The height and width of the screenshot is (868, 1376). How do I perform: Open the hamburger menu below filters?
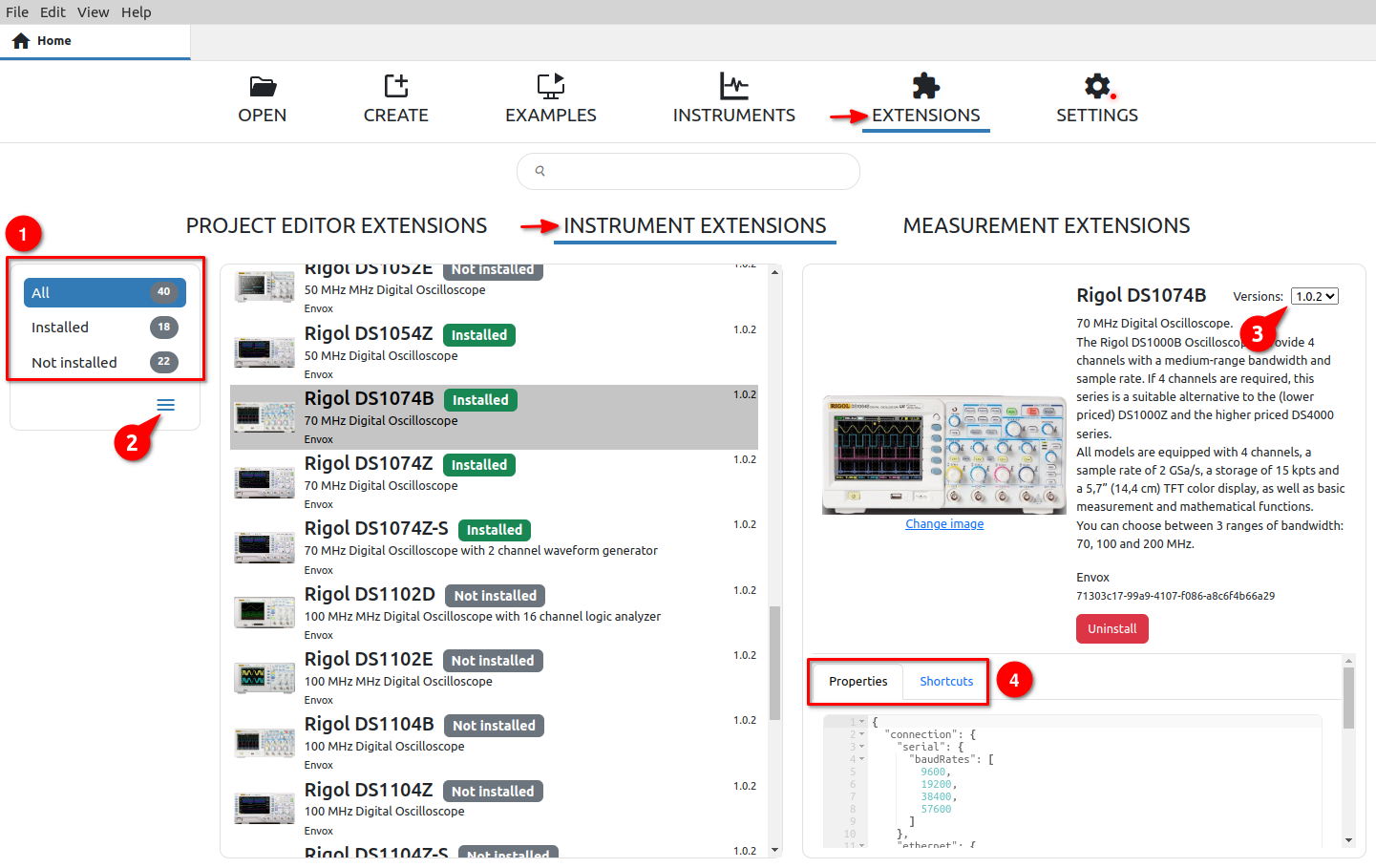(x=166, y=405)
